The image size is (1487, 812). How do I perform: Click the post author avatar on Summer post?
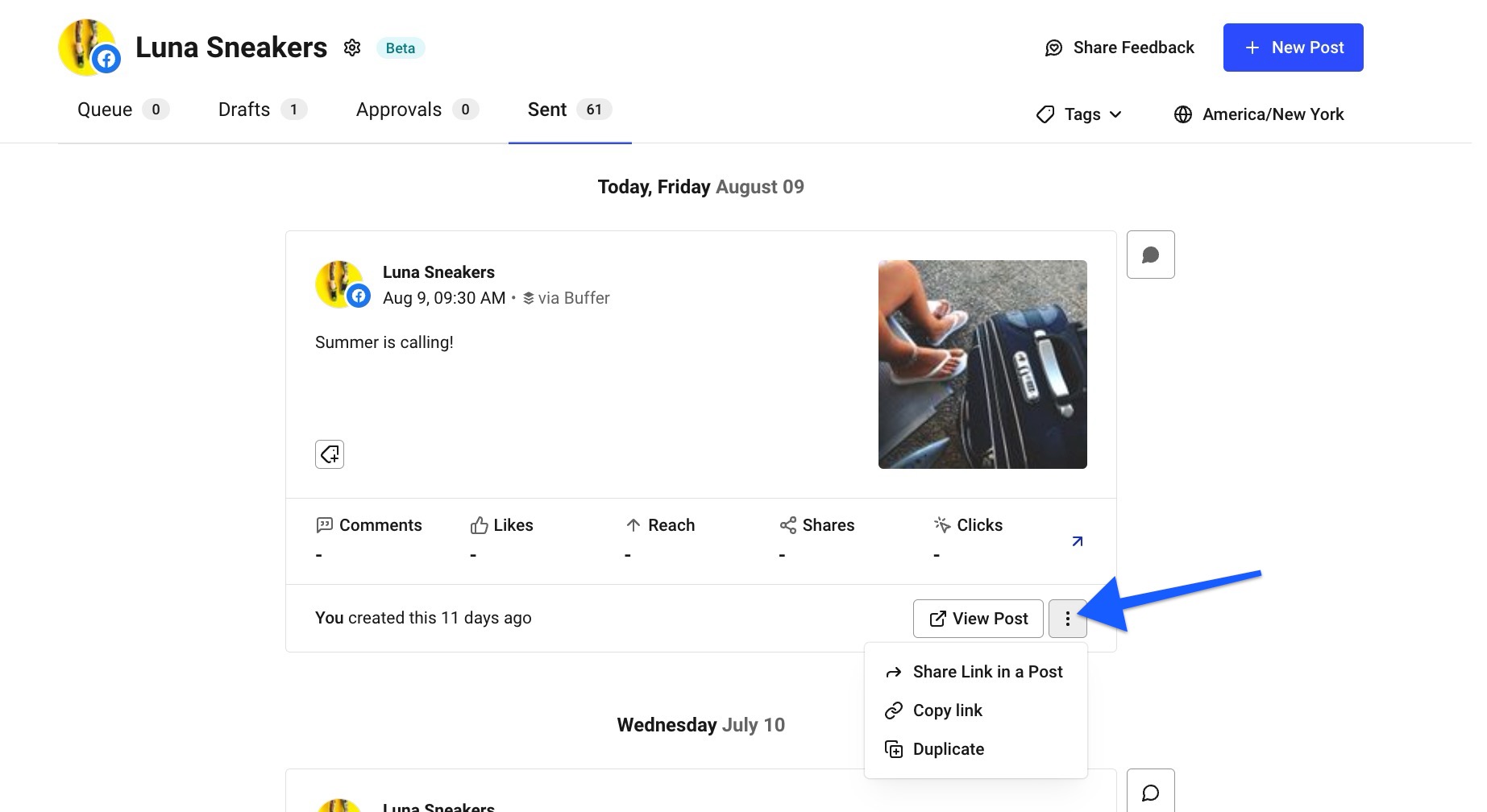click(x=342, y=284)
